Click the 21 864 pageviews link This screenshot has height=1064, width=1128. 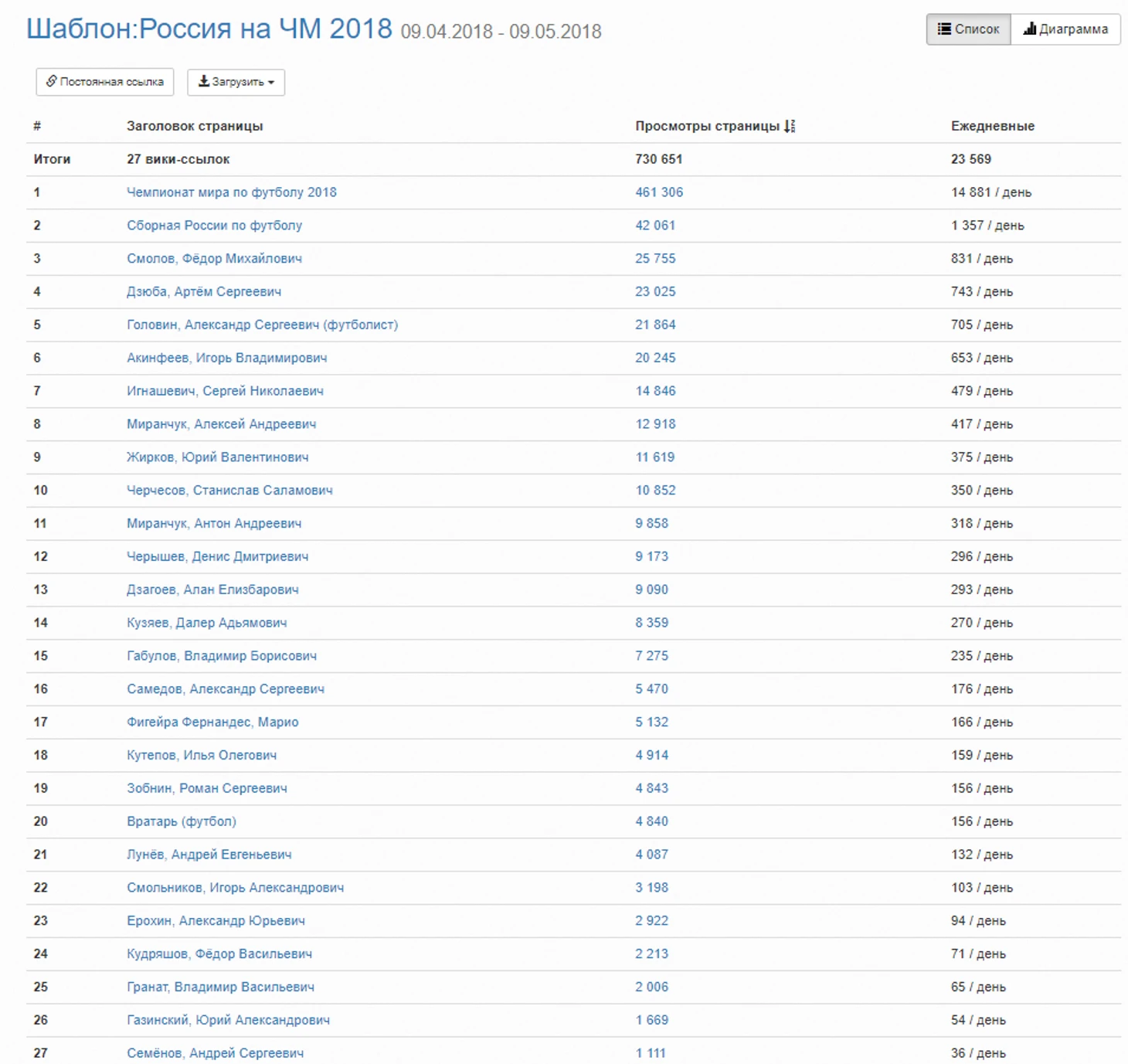[655, 325]
